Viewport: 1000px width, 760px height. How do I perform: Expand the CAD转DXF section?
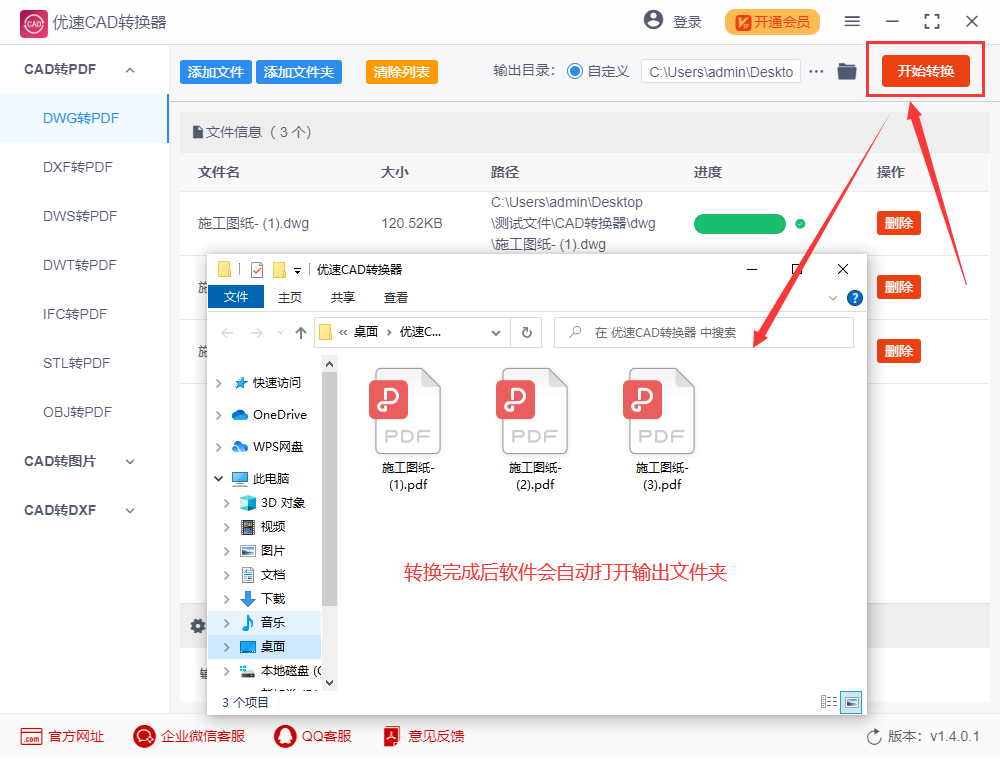click(x=130, y=510)
